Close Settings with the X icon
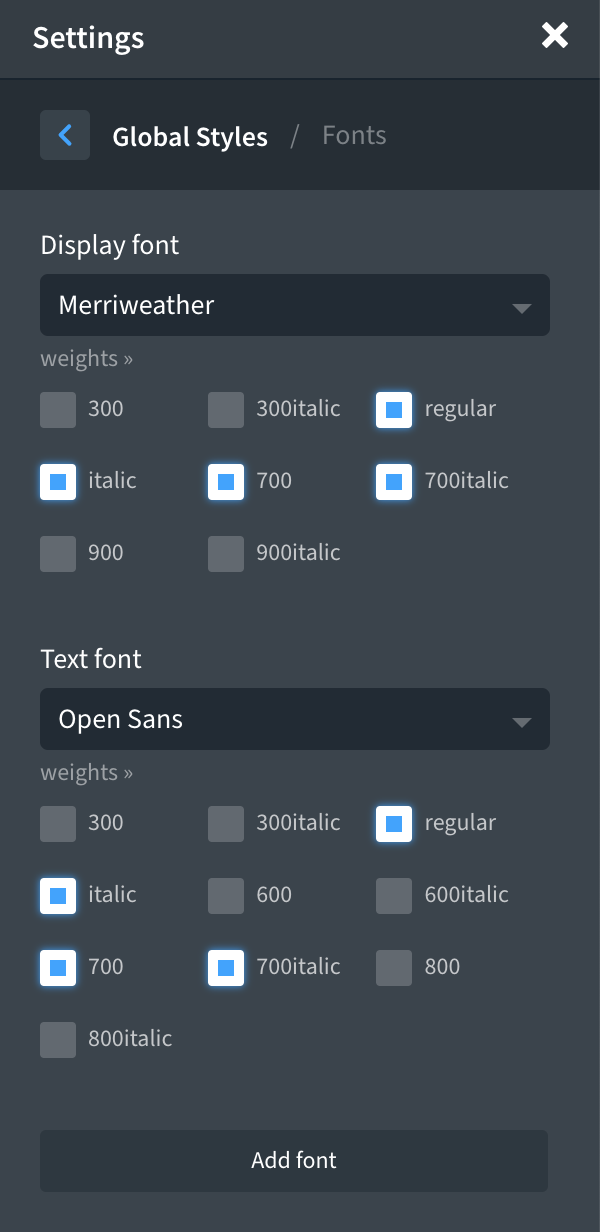Image resolution: width=600 pixels, height=1232 pixels. [556, 34]
